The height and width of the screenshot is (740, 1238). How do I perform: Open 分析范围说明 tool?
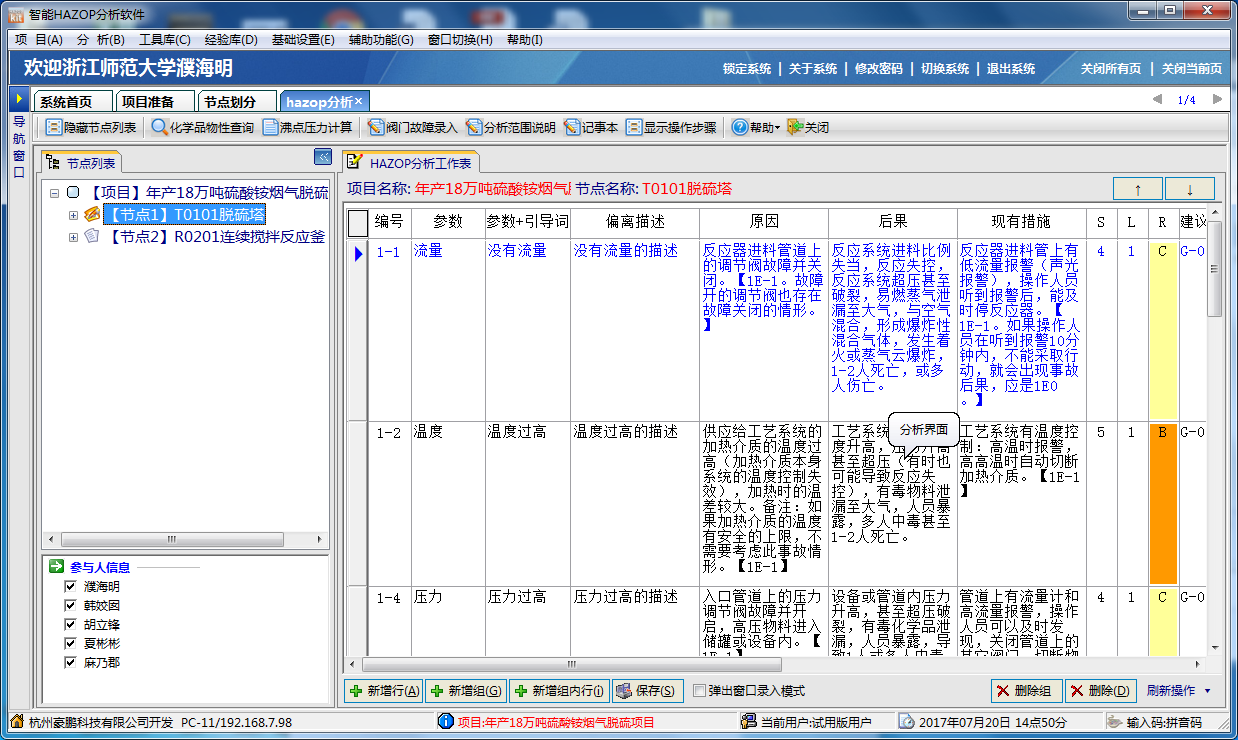coord(473,128)
